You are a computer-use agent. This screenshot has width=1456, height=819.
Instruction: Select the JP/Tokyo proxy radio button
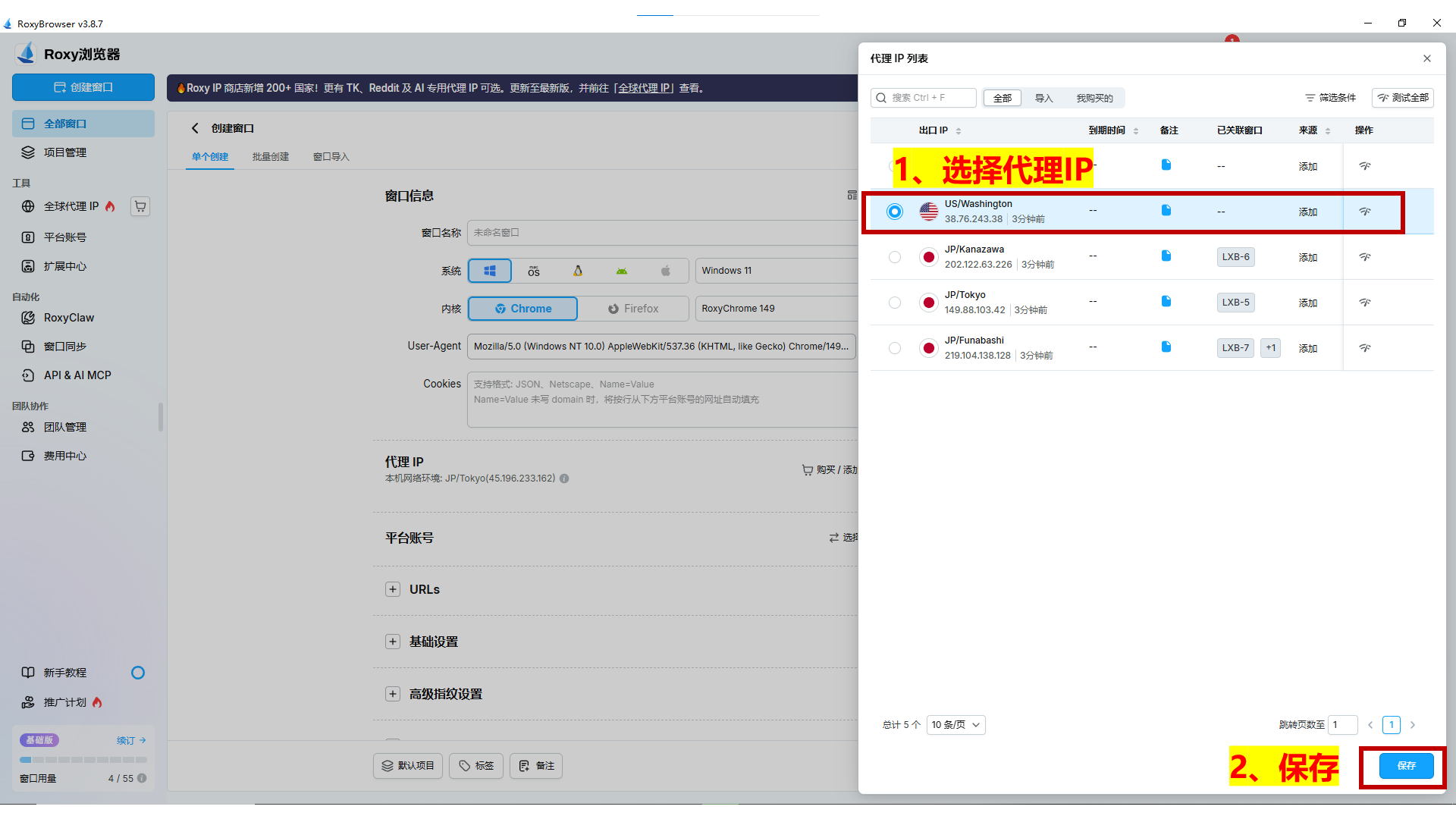[895, 303]
